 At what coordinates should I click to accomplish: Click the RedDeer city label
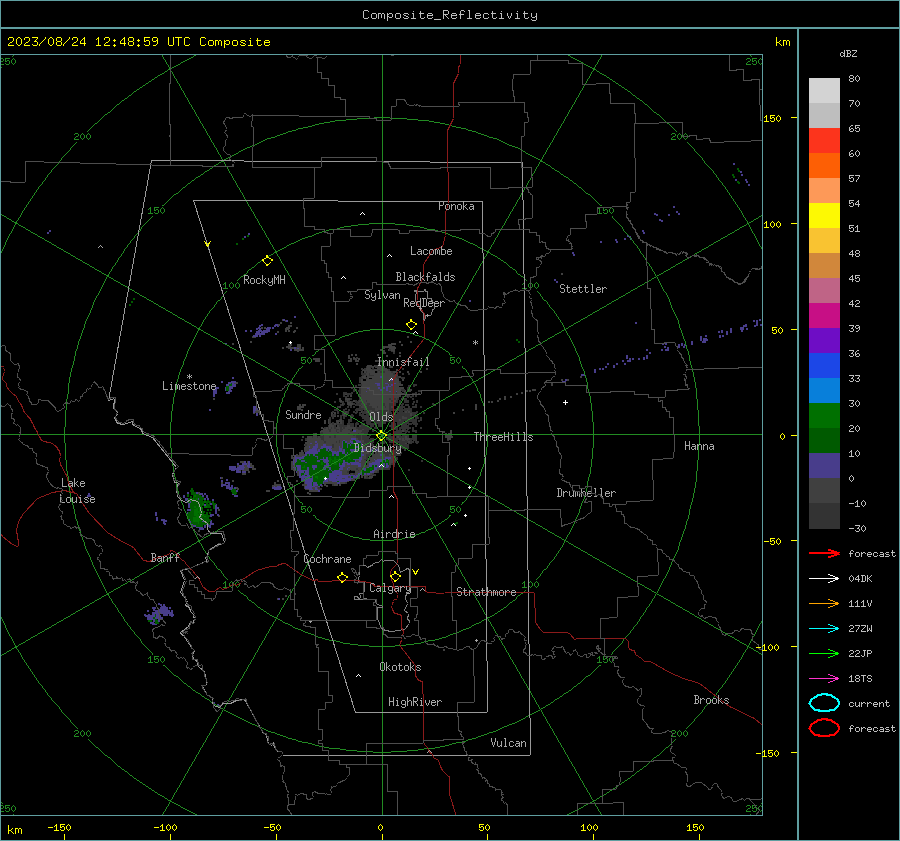424,303
